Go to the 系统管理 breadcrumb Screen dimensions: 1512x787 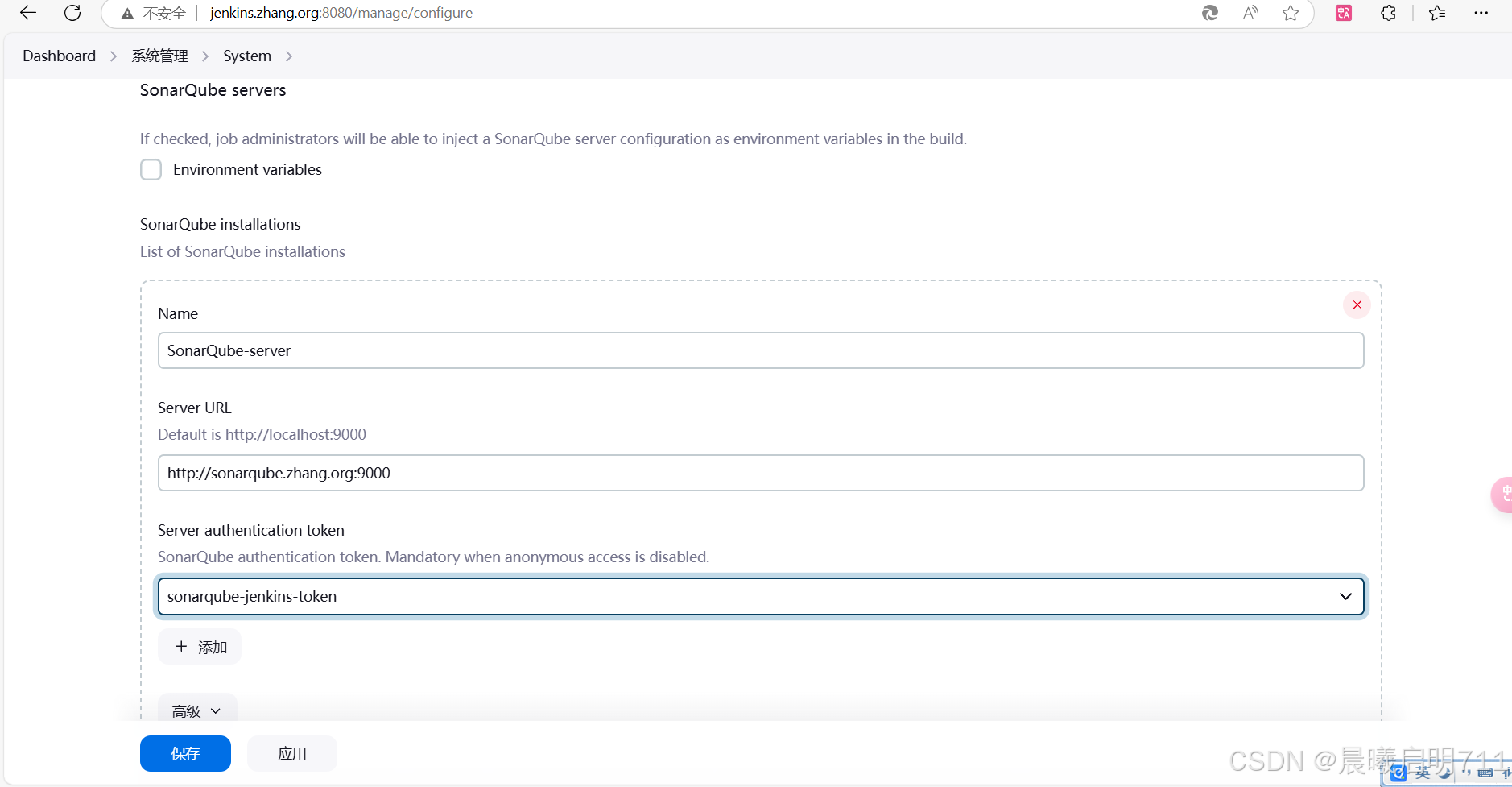[x=159, y=56]
